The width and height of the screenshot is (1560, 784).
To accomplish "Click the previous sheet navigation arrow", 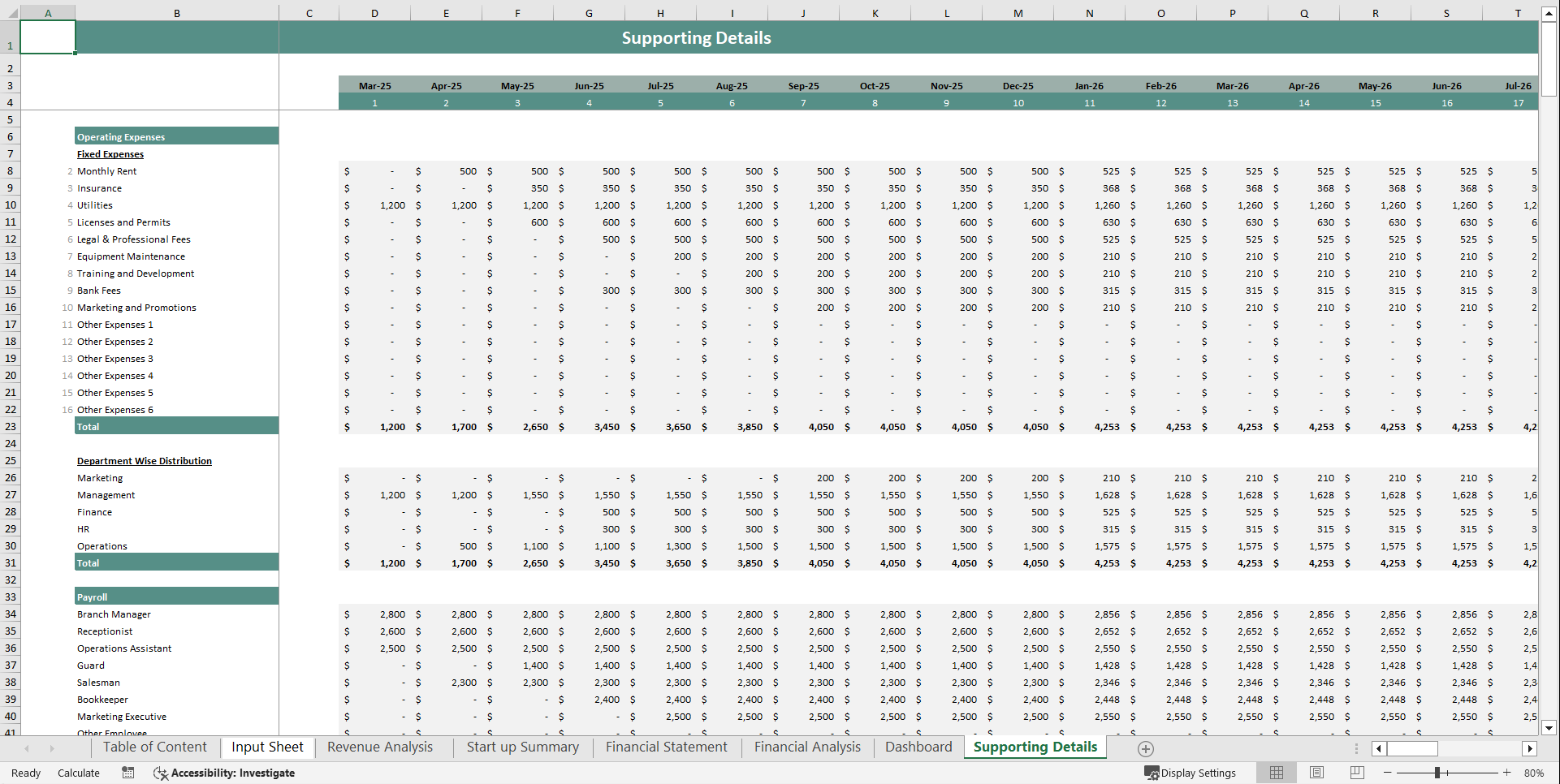I will point(28,748).
